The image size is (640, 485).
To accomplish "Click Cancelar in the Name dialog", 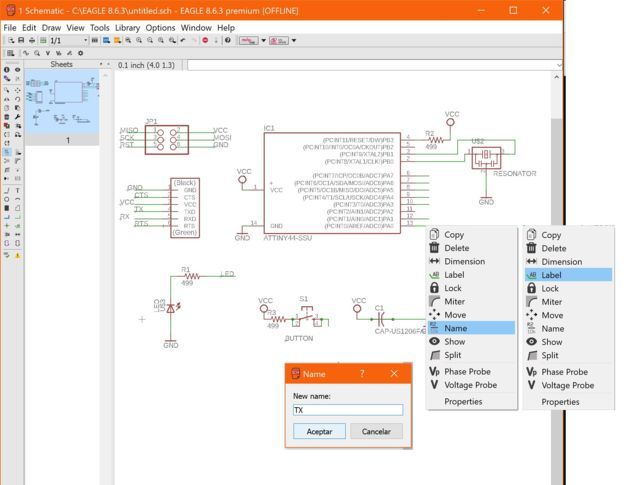I will [376, 432].
